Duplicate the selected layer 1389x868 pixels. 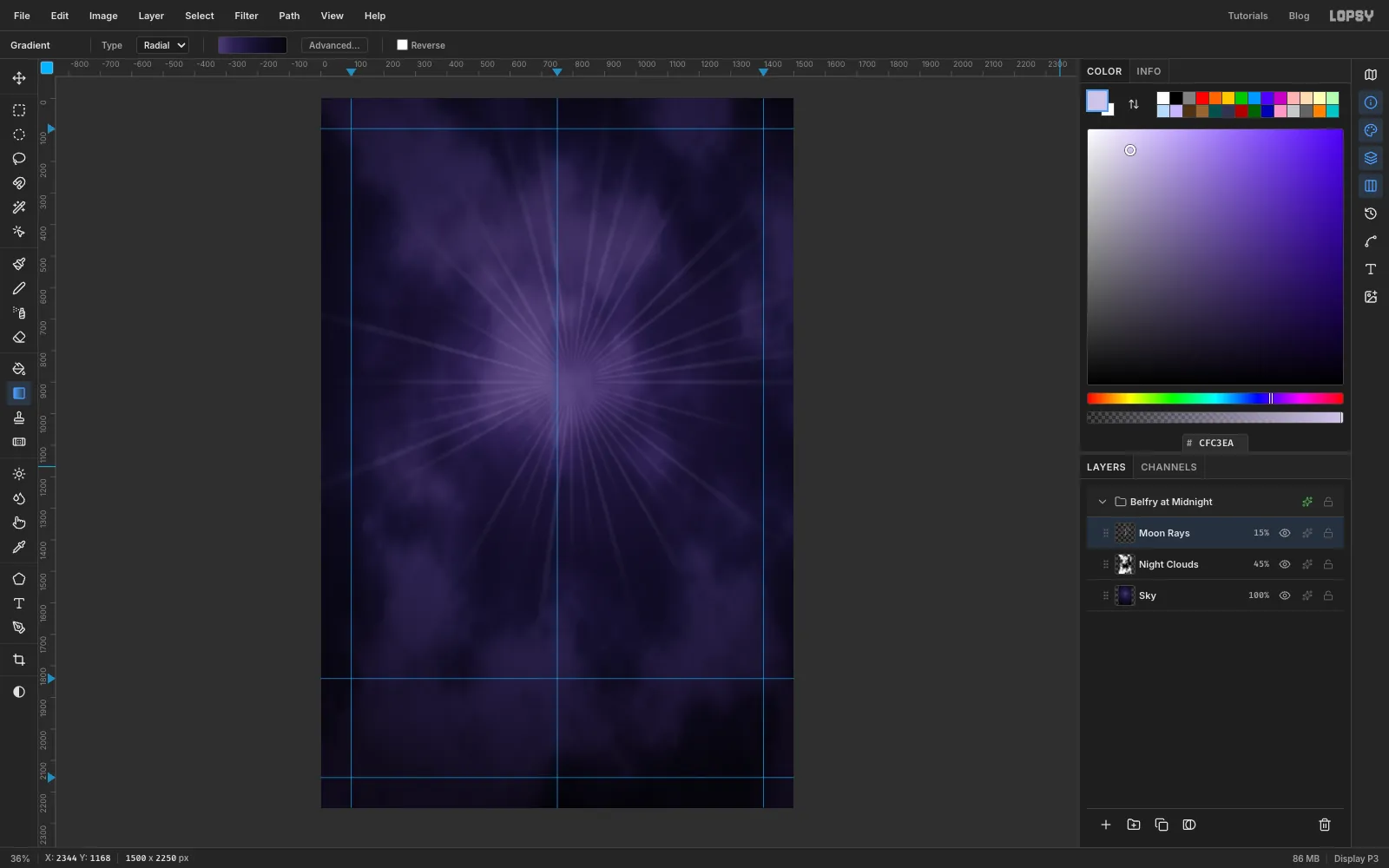click(x=1162, y=825)
